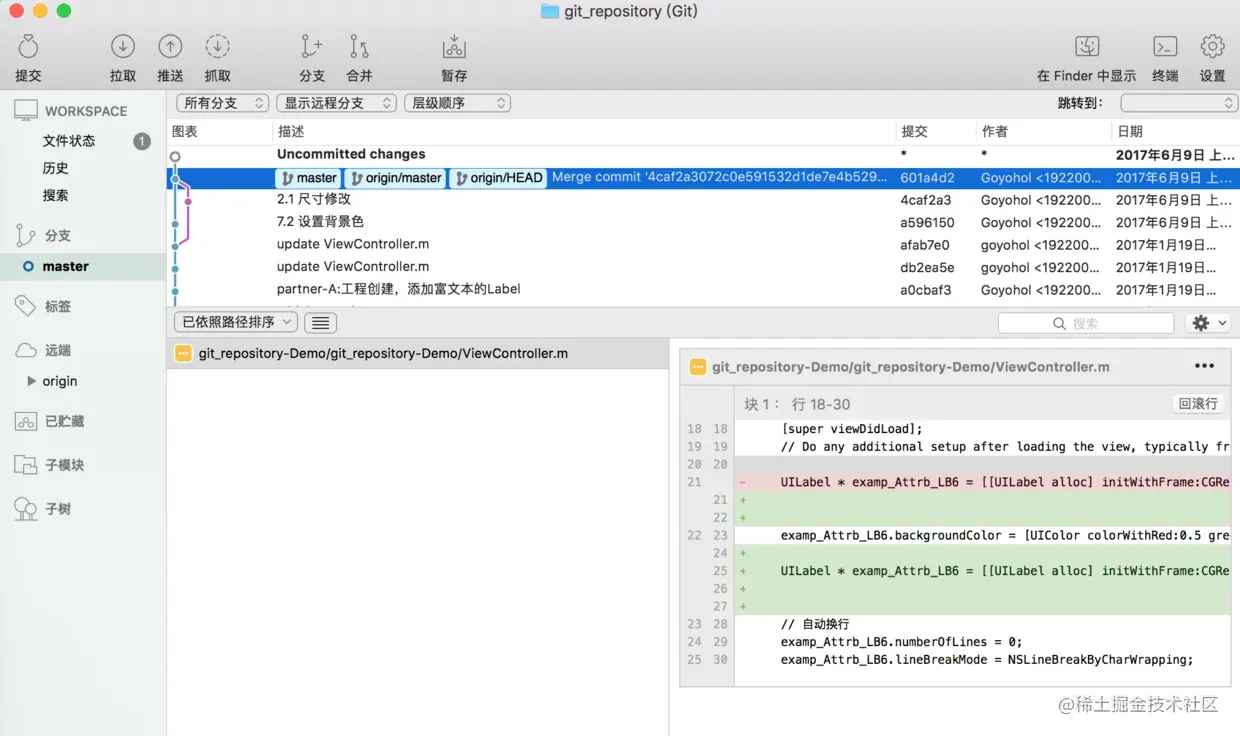Click the Remotes (远端) cloud icon
1240x736 pixels.
click(26, 350)
